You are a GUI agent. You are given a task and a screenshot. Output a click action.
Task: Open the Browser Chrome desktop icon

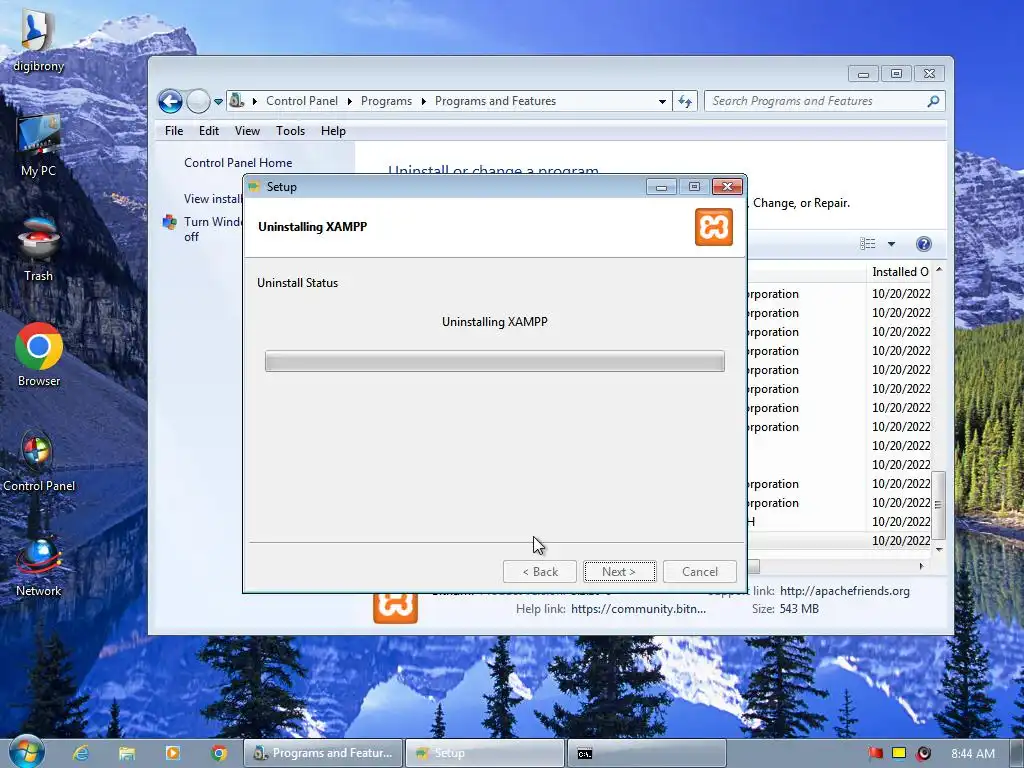(39, 355)
